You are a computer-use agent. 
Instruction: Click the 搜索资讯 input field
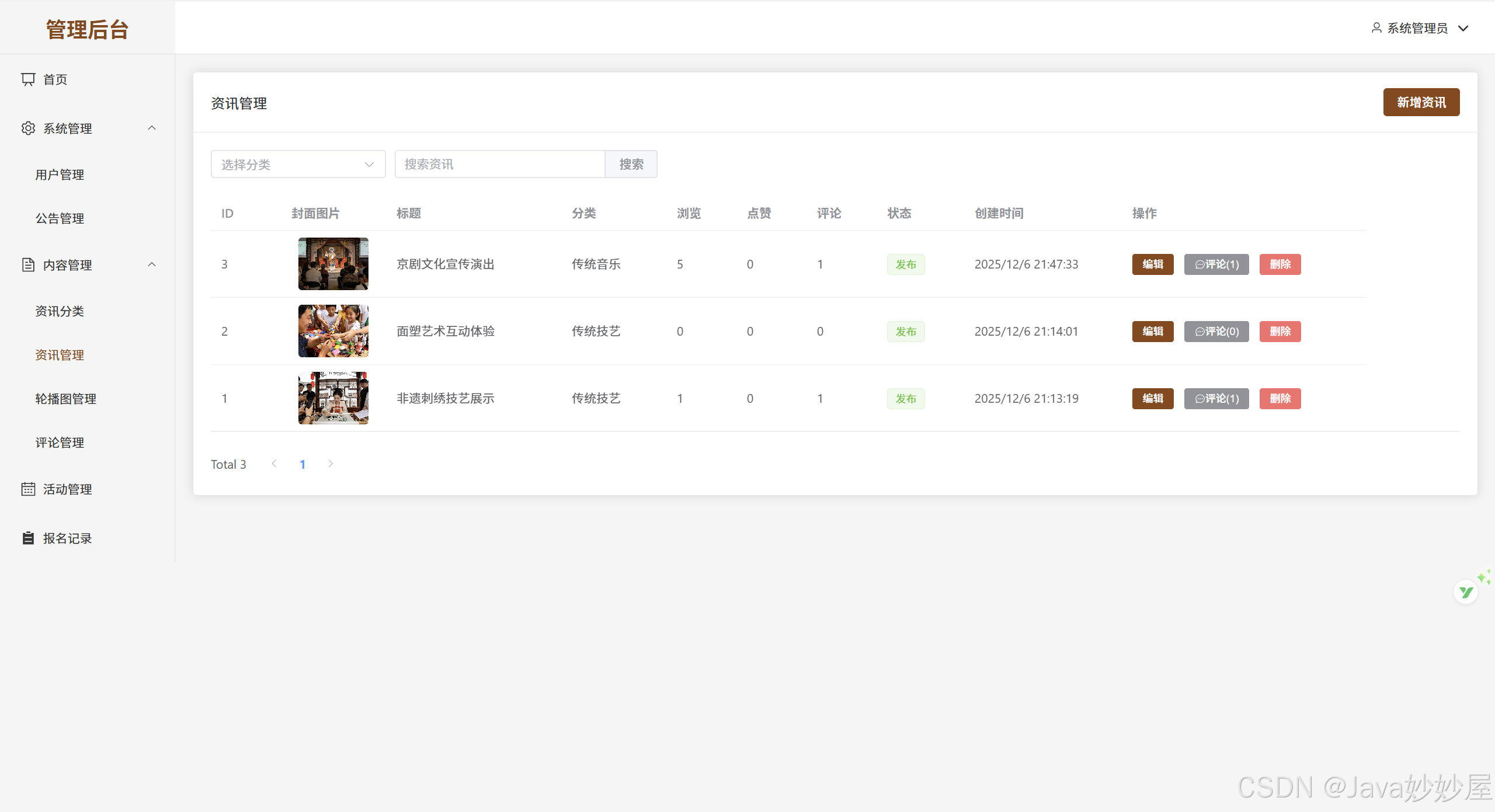tap(499, 164)
